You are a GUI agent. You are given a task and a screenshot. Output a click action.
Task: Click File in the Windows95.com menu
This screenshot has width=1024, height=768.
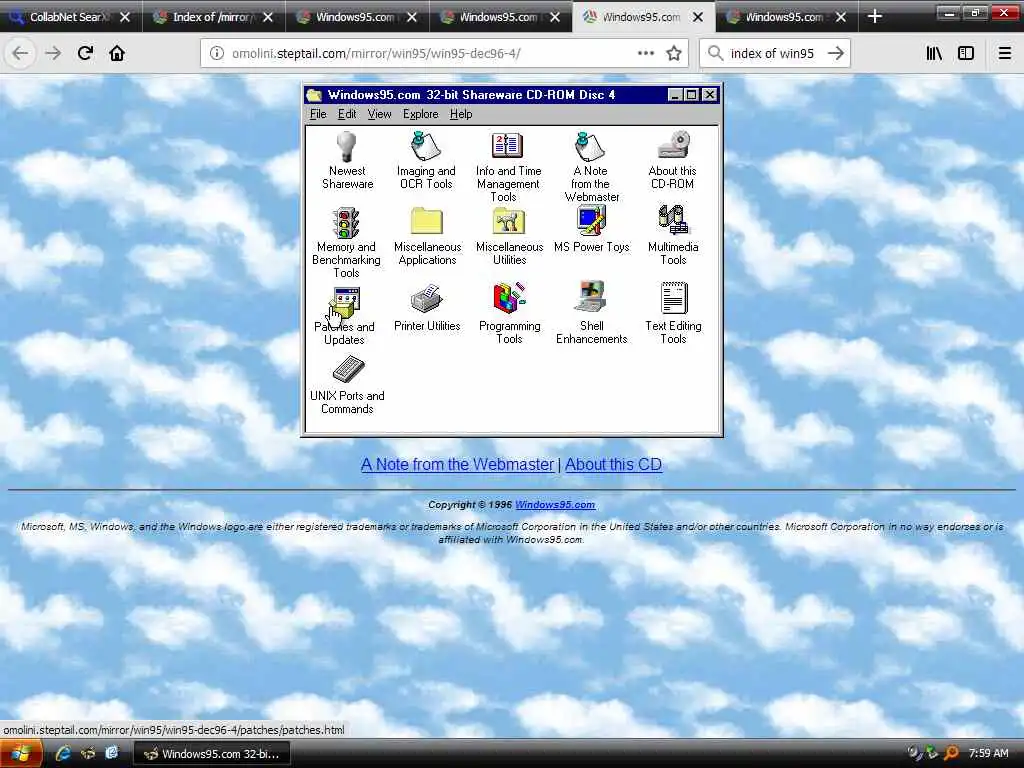(318, 114)
